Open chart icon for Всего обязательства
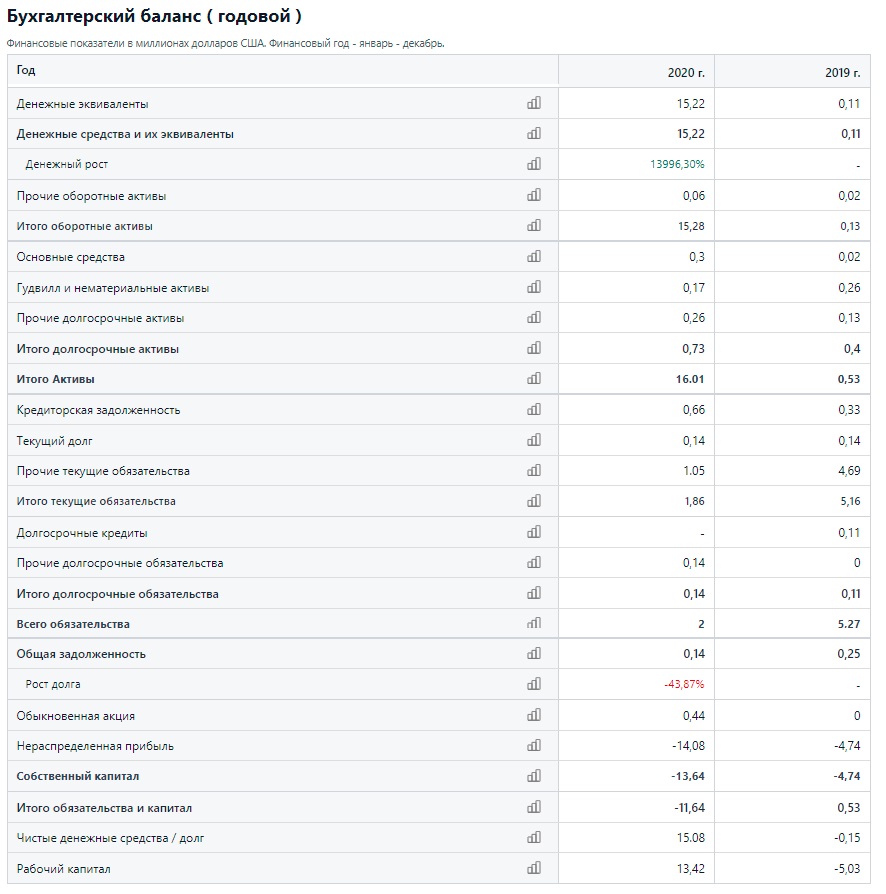Image resolution: width=886 pixels, height=894 pixels. 534,623
